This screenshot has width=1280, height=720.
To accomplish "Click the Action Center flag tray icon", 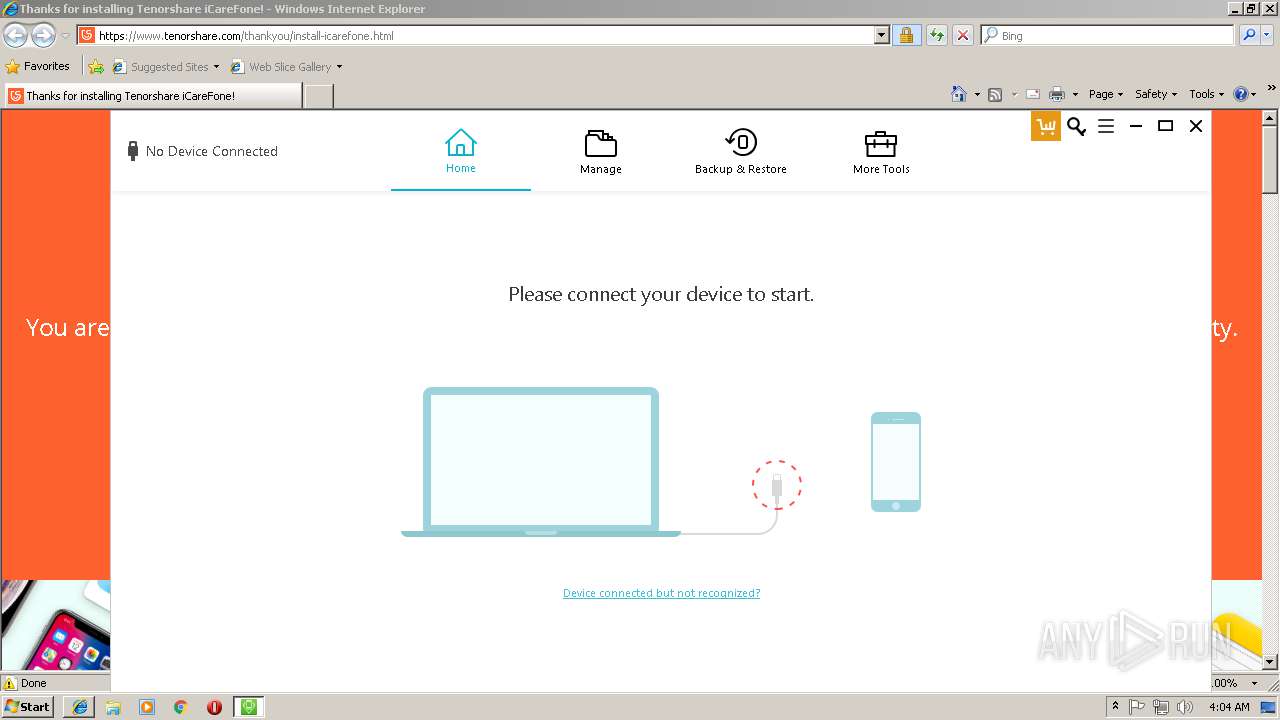I will point(1137,707).
